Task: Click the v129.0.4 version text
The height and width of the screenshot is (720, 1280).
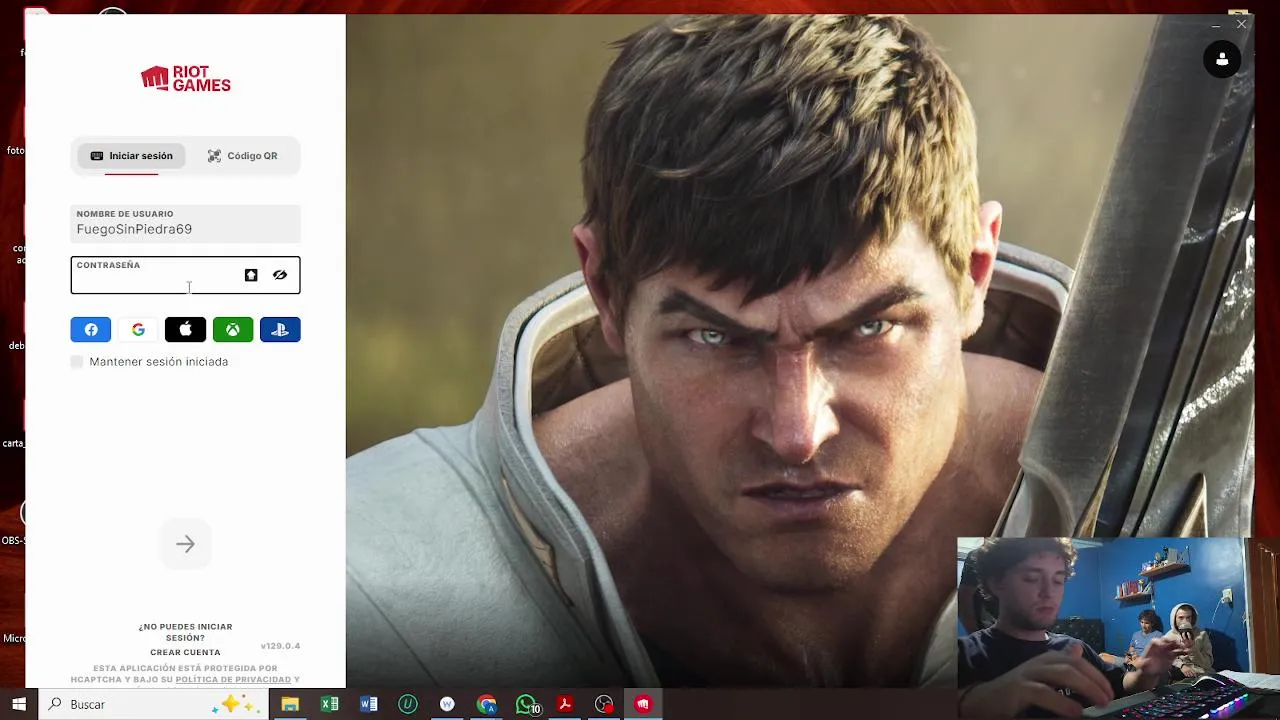Action: (280, 646)
